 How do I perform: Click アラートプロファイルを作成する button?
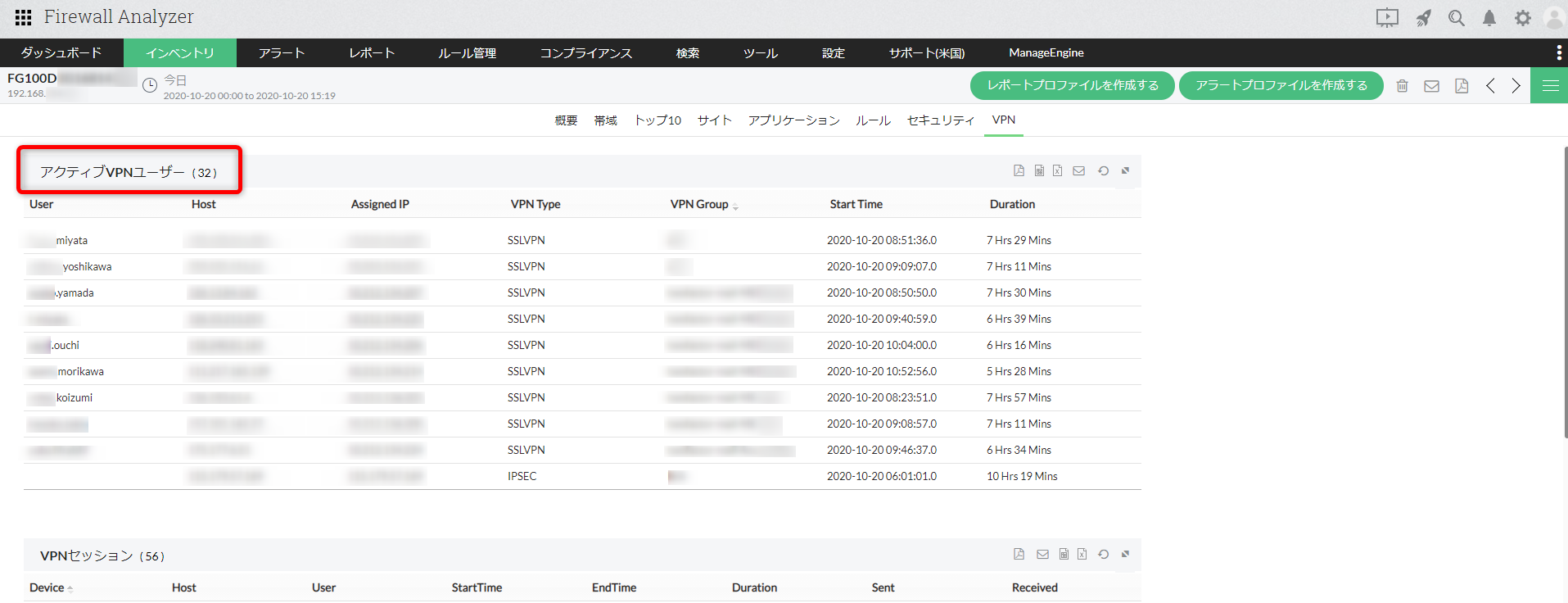pos(1281,86)
